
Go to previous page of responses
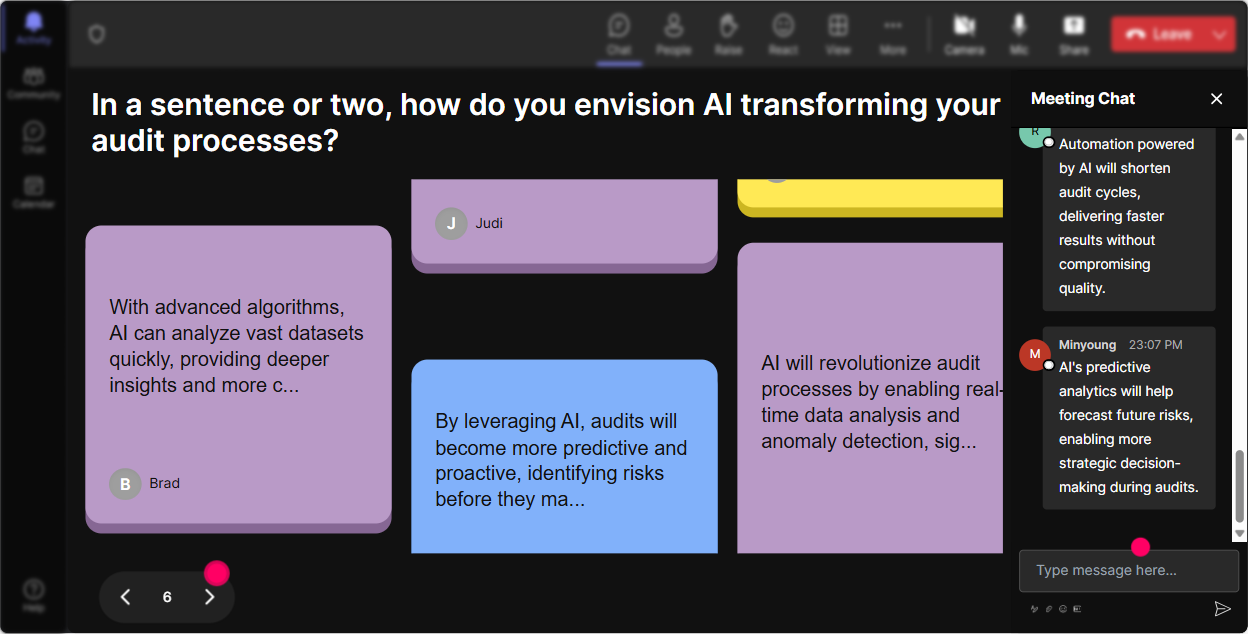click(125, 597)
